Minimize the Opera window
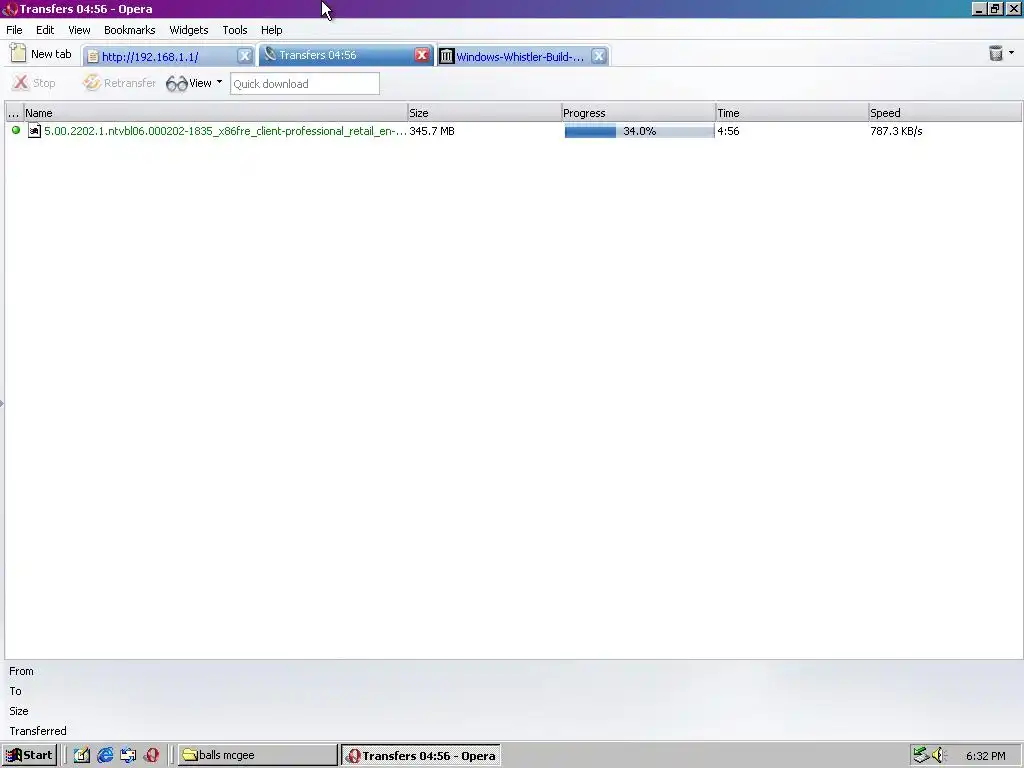This screenshot has width=1024, height=768. 978,8
